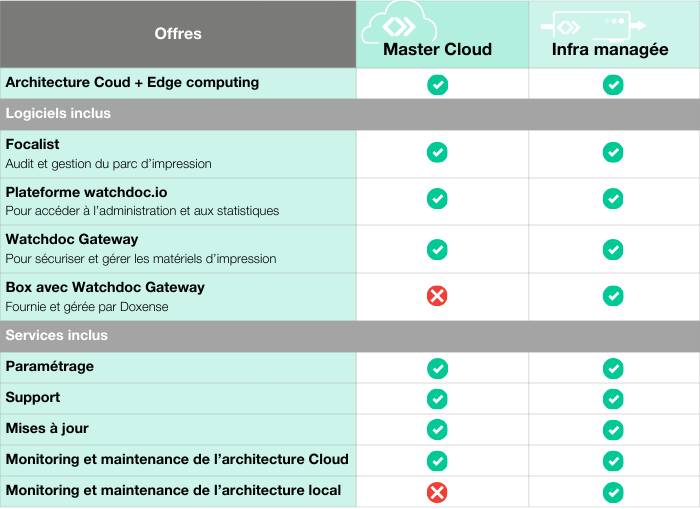Click Infra managée checkmark in Support row
This screenshot has height=509, width=700.
coord(613,399)
